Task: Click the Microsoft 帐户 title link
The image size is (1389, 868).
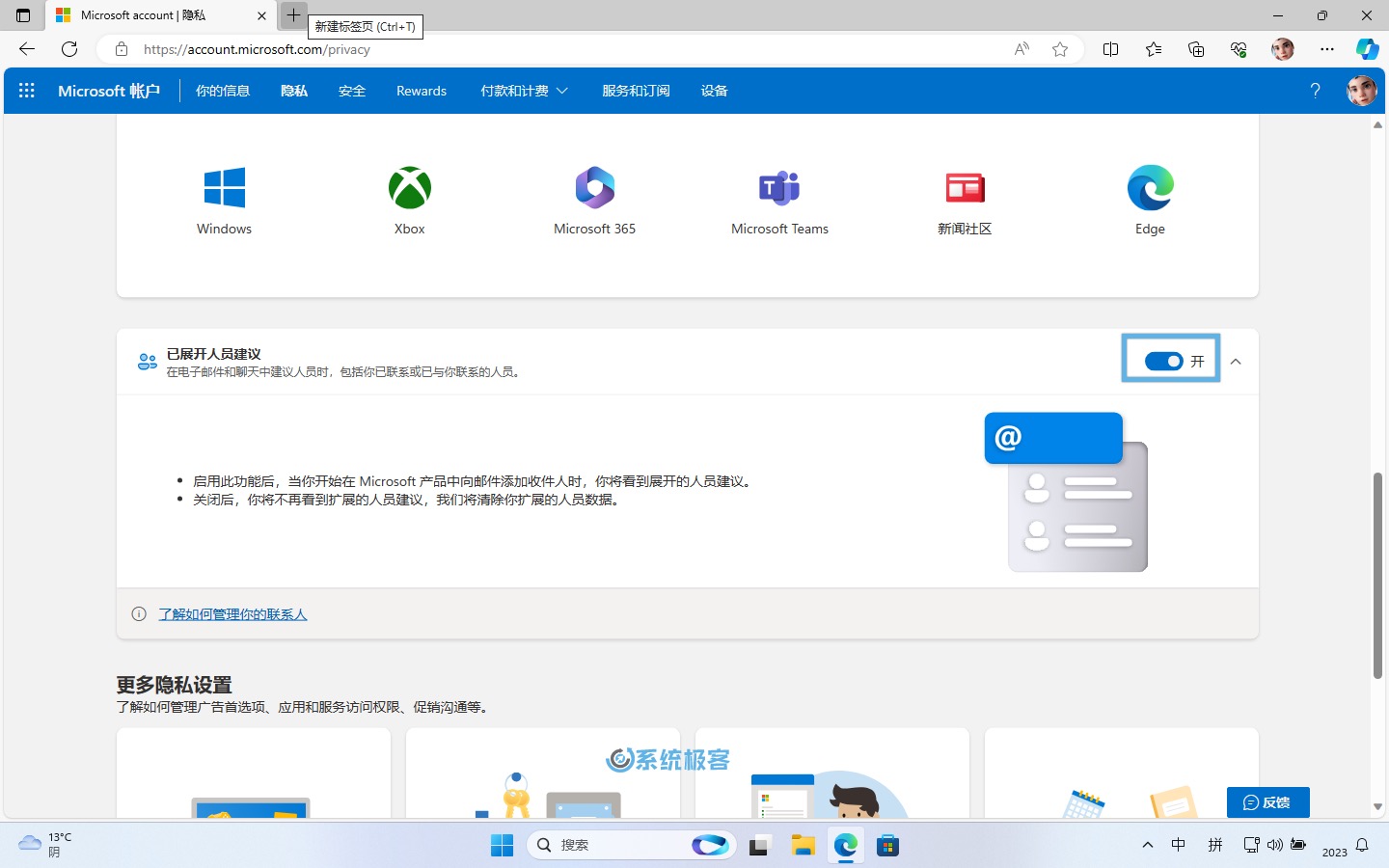Action: tap(109, 91)
